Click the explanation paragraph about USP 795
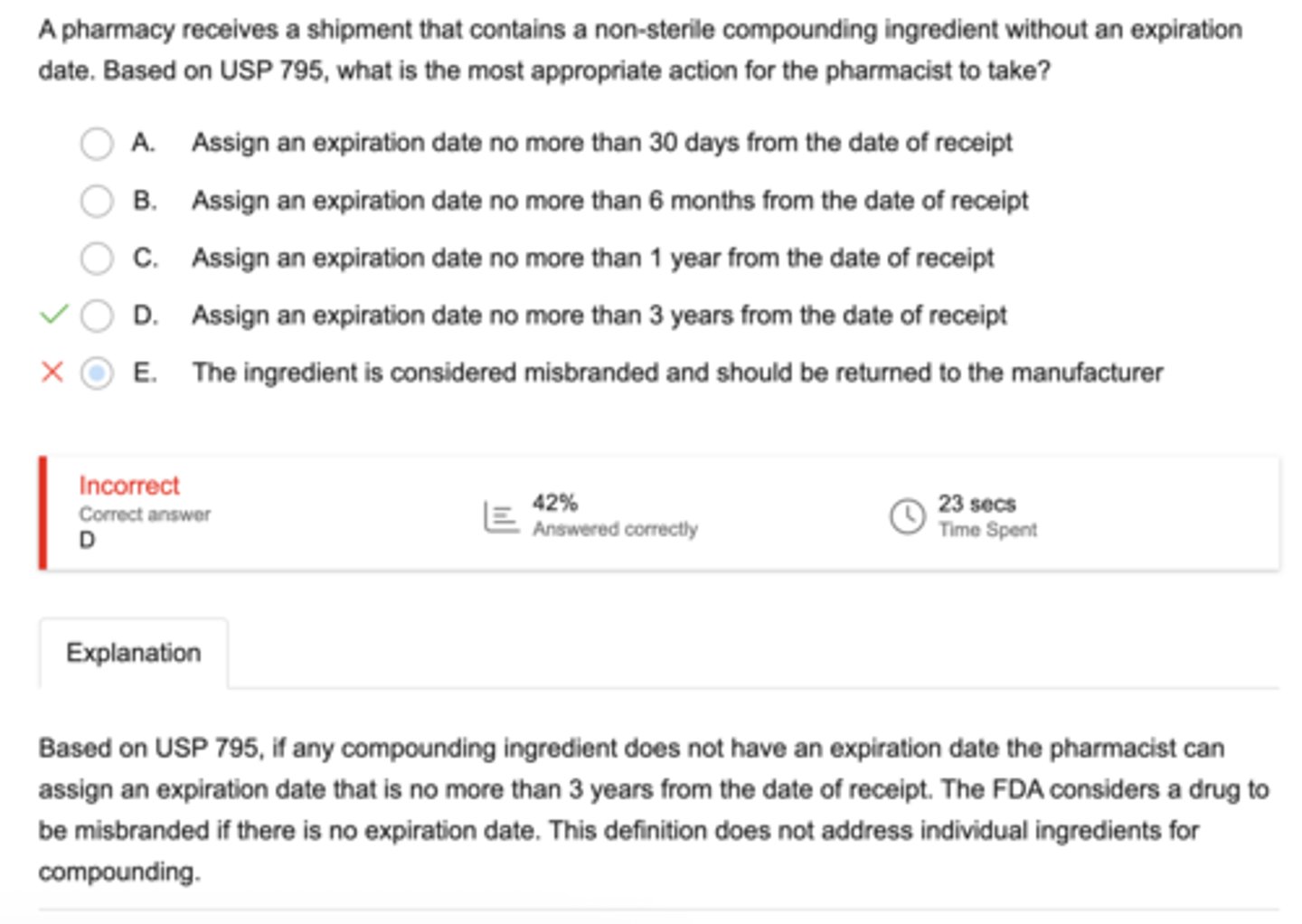The image size is (1302, 924). (x=654, y=809)
